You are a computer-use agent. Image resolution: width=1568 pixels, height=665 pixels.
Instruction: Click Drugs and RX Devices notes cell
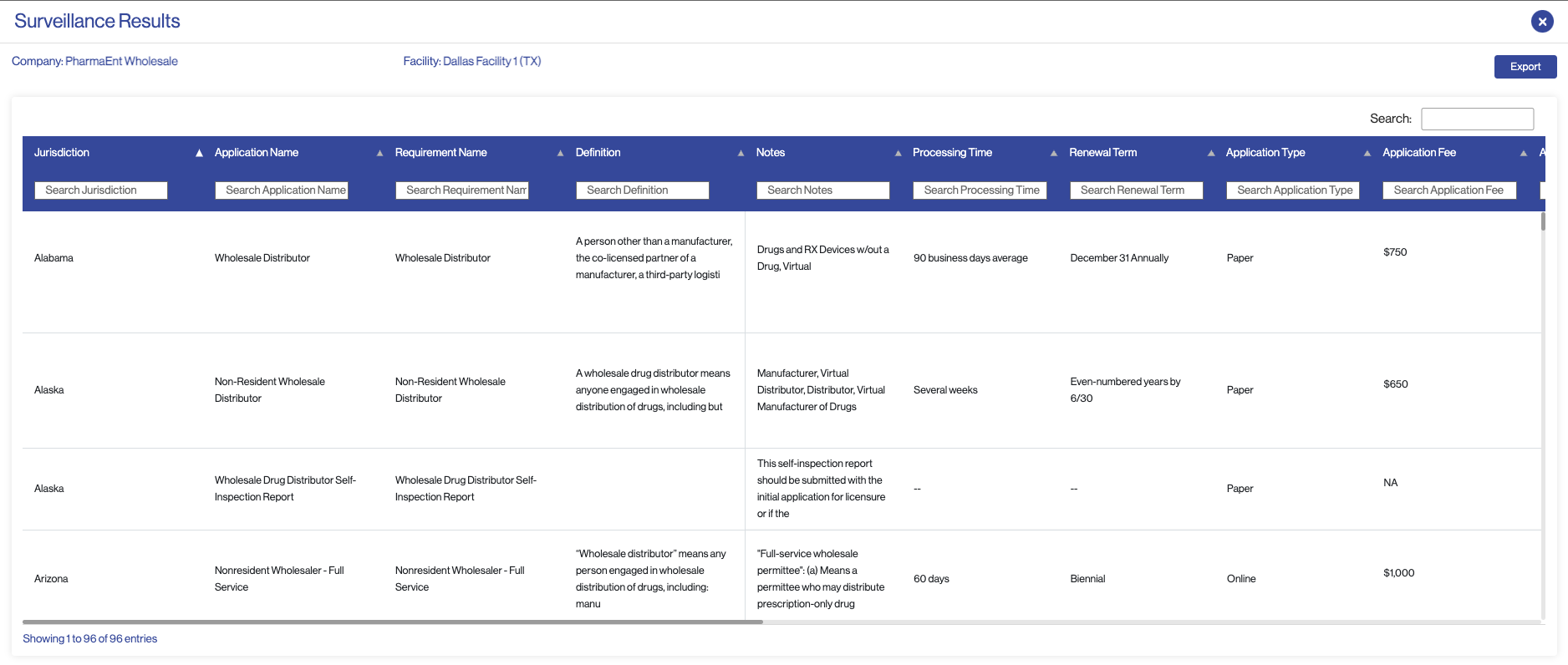[823, 258]
